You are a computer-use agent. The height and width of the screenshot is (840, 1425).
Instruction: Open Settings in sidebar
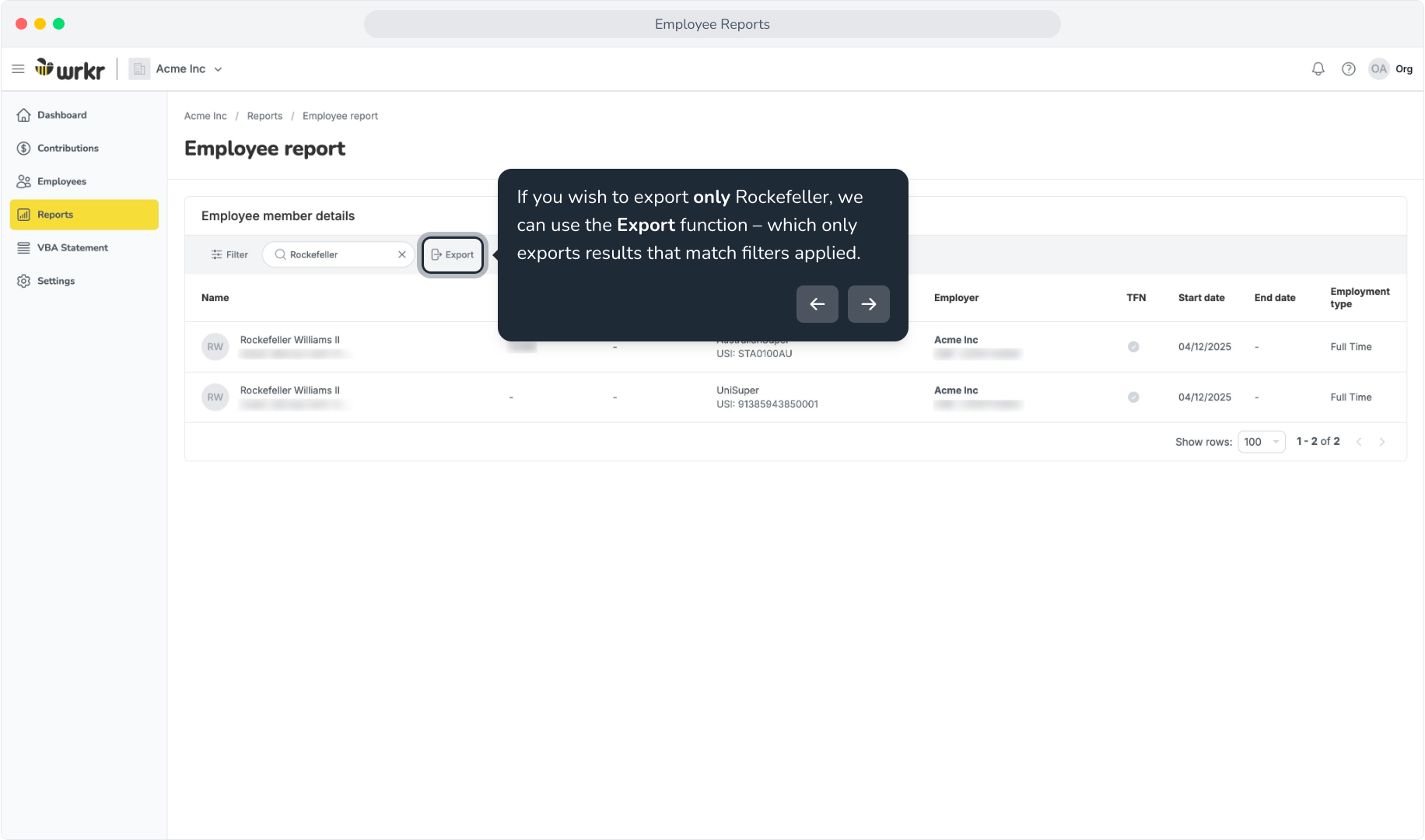click(84, 281)
